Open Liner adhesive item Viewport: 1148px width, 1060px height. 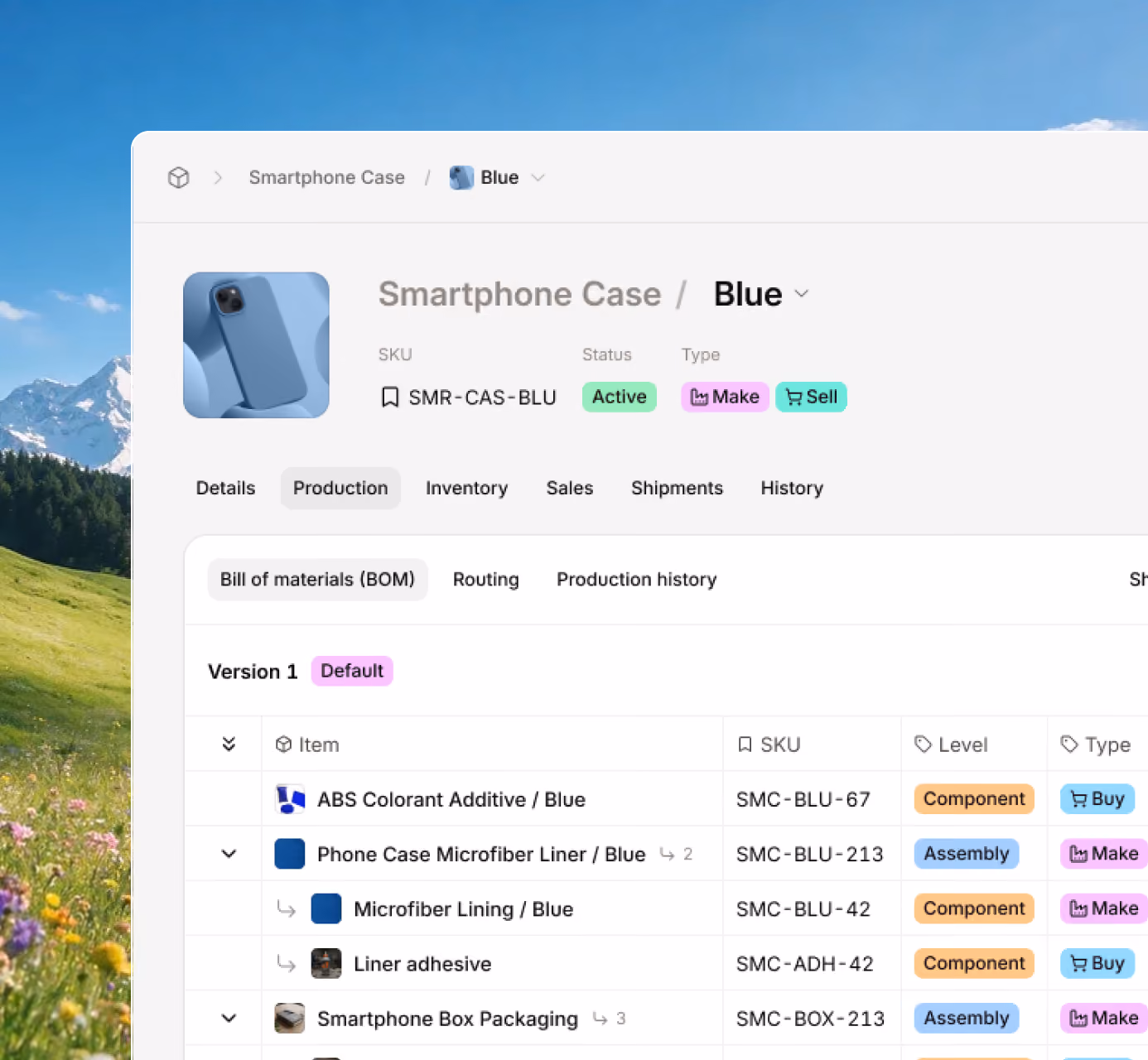coord(422,963)
